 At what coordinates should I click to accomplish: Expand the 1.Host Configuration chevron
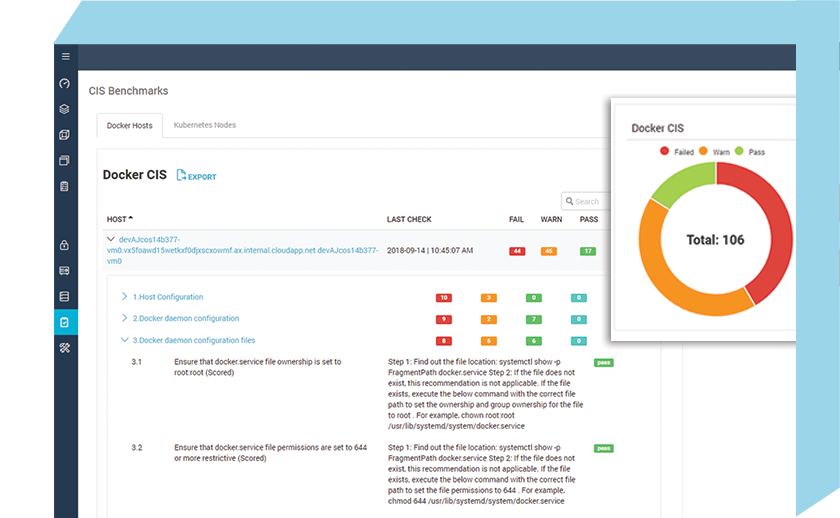(x=124, y=296)
